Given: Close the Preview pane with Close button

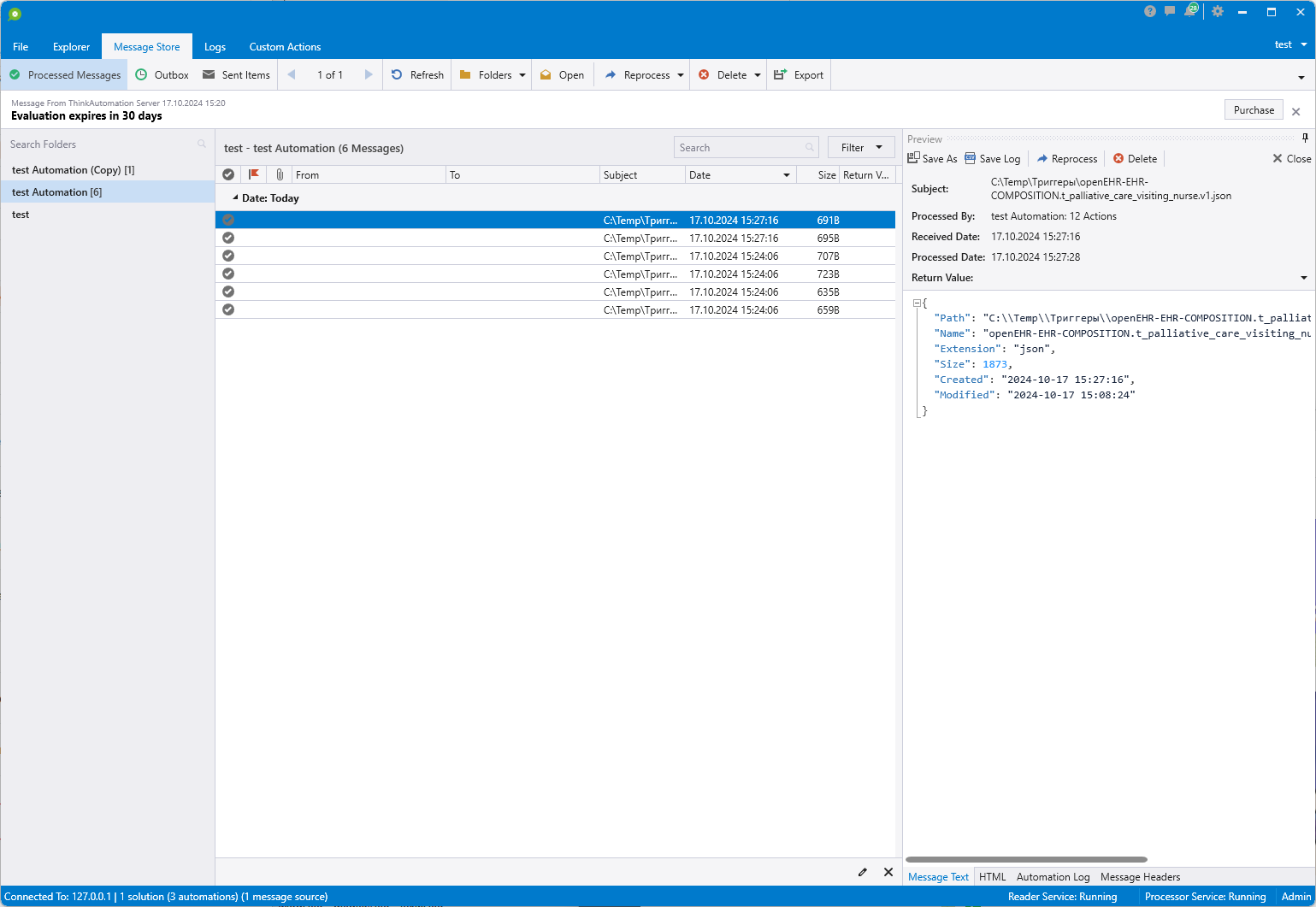Looking at the screenshot, I should tap(1291, 158).
